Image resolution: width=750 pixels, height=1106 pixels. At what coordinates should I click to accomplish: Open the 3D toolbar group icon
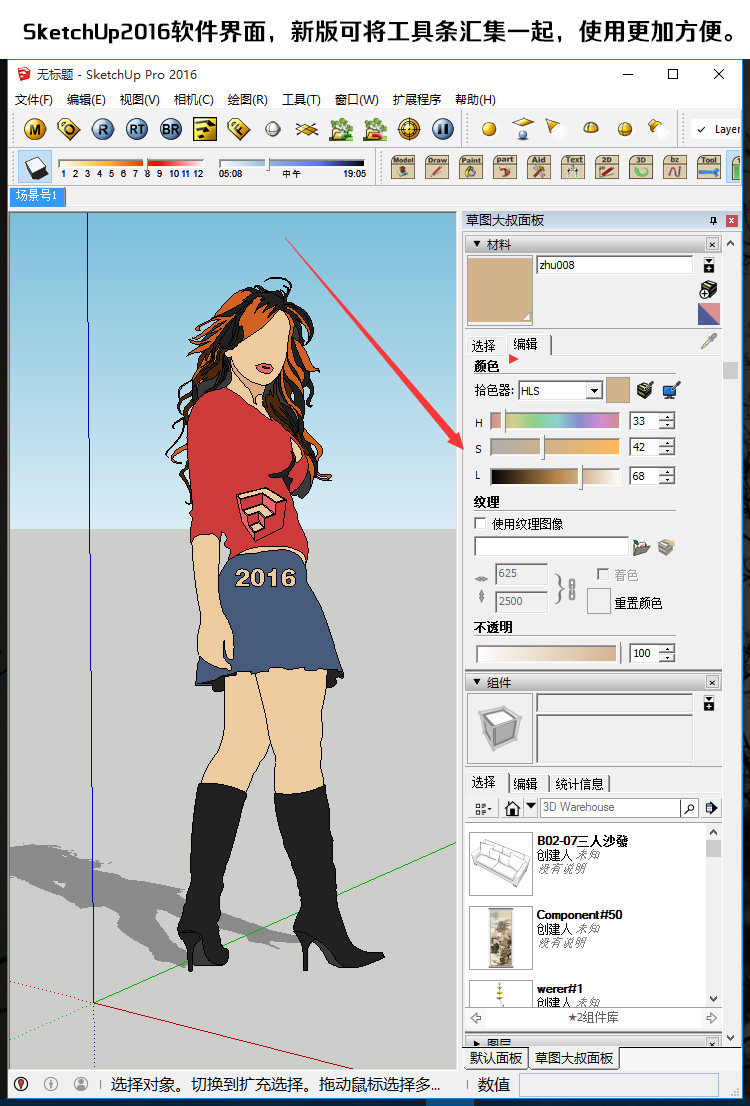[641, 167]
